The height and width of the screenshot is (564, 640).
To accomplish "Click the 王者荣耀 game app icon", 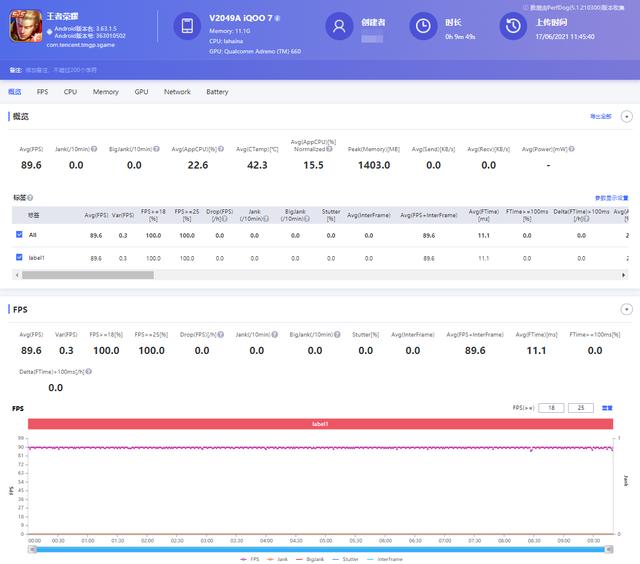I will (26, 26).
